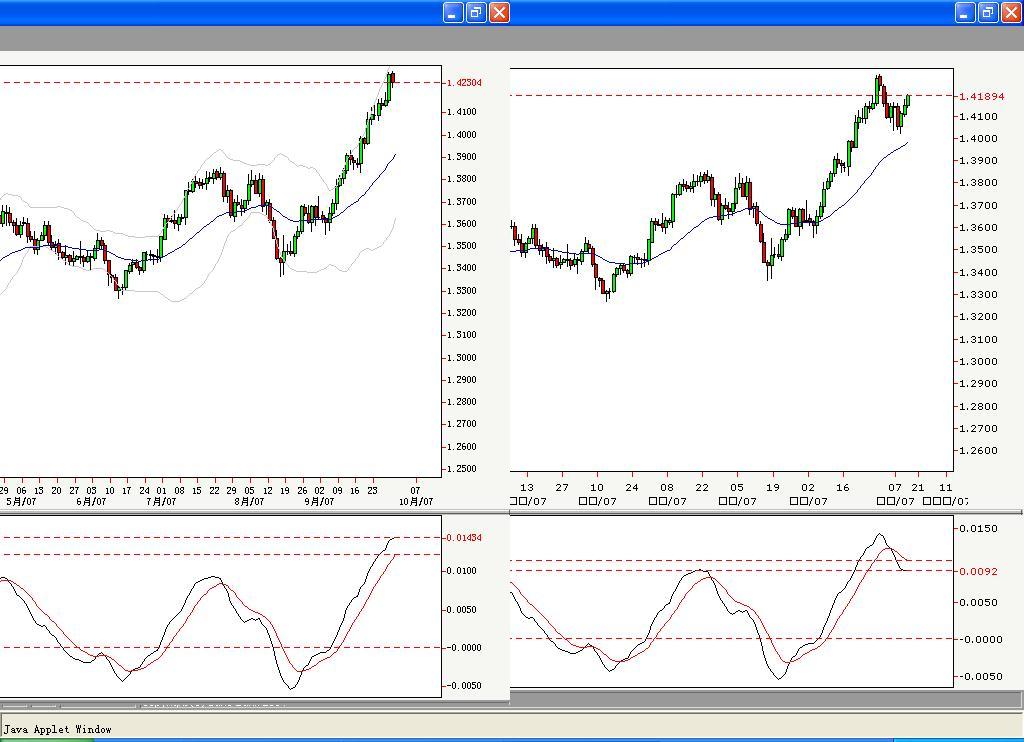Click the 9月/07 date label
The image size is (1024, 742).
coord(319,502)
